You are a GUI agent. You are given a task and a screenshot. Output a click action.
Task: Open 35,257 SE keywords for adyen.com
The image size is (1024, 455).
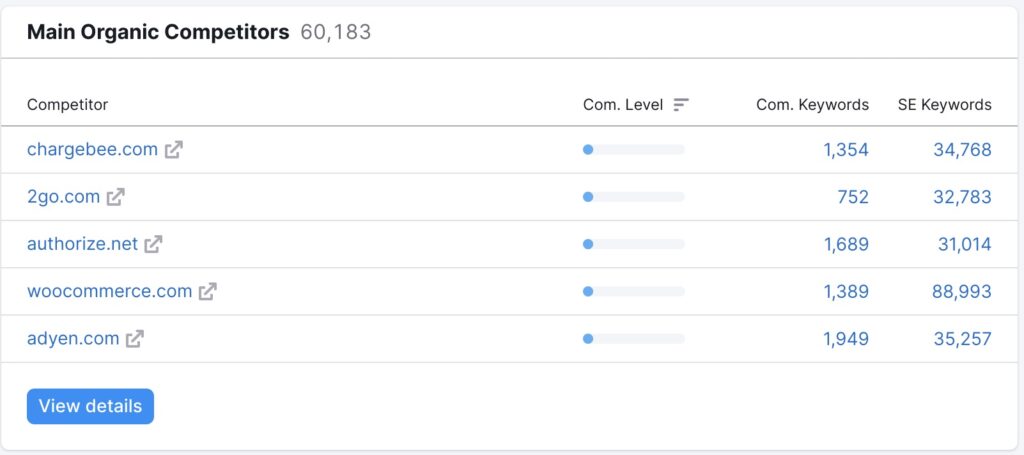coord(962,339)
